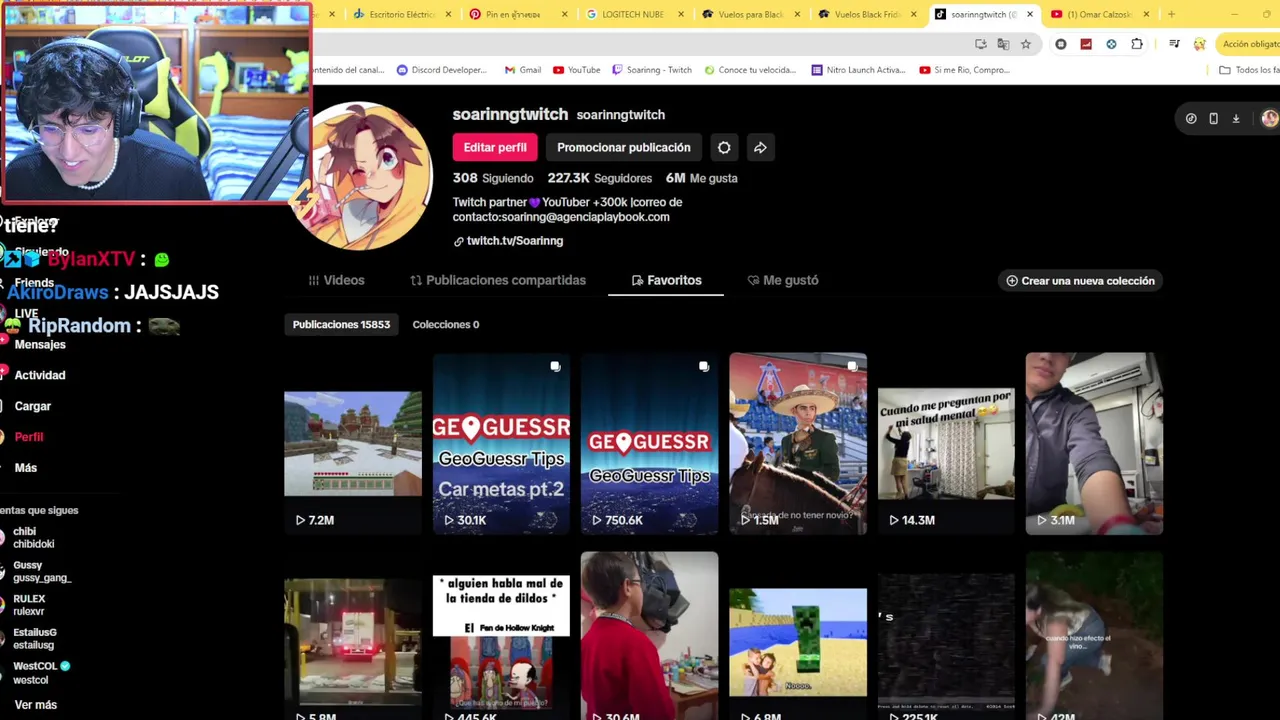Click the red chart extension icon
This screenshot has height=720, width=1280.
point(1086,44)
